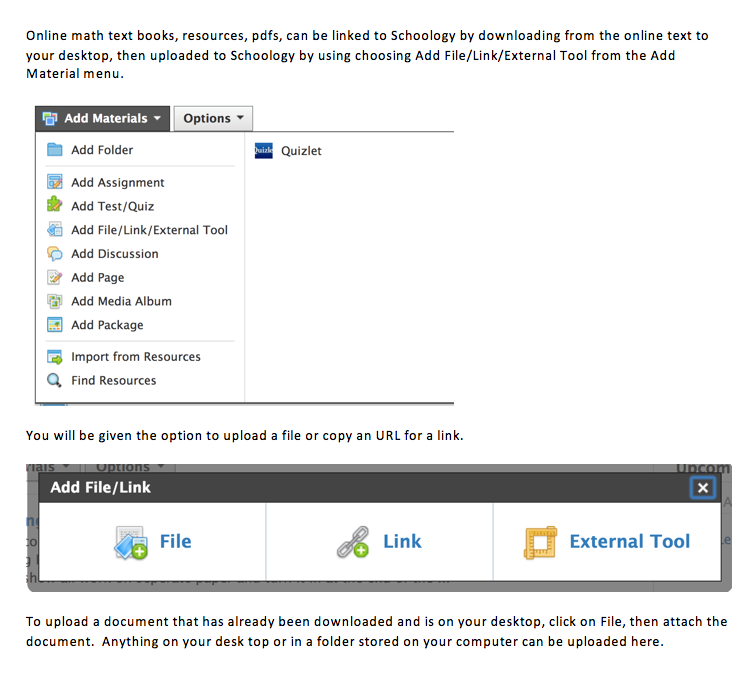Select Add File/Link/External Tool menu entry
Image resolution: width=752 pixels, height=700 pixels.
149,230
